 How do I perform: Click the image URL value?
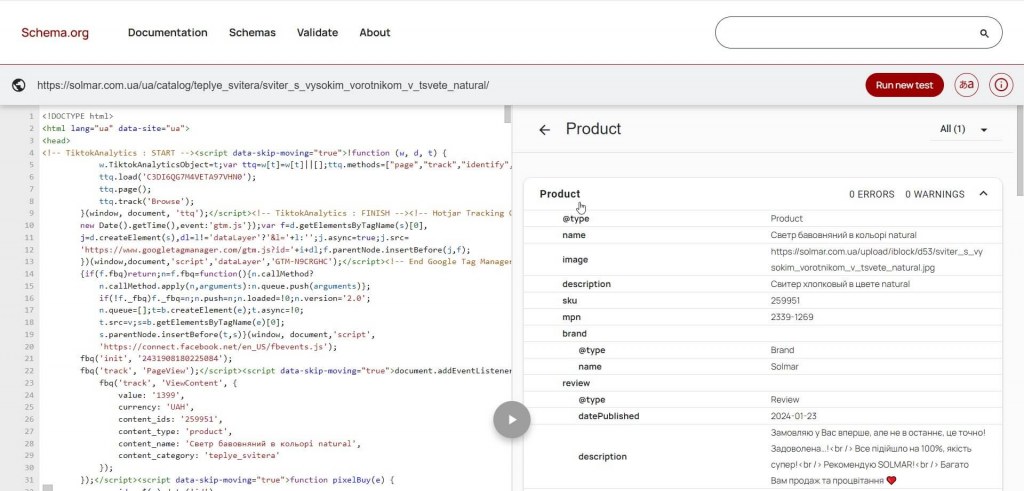click(876, 260)
